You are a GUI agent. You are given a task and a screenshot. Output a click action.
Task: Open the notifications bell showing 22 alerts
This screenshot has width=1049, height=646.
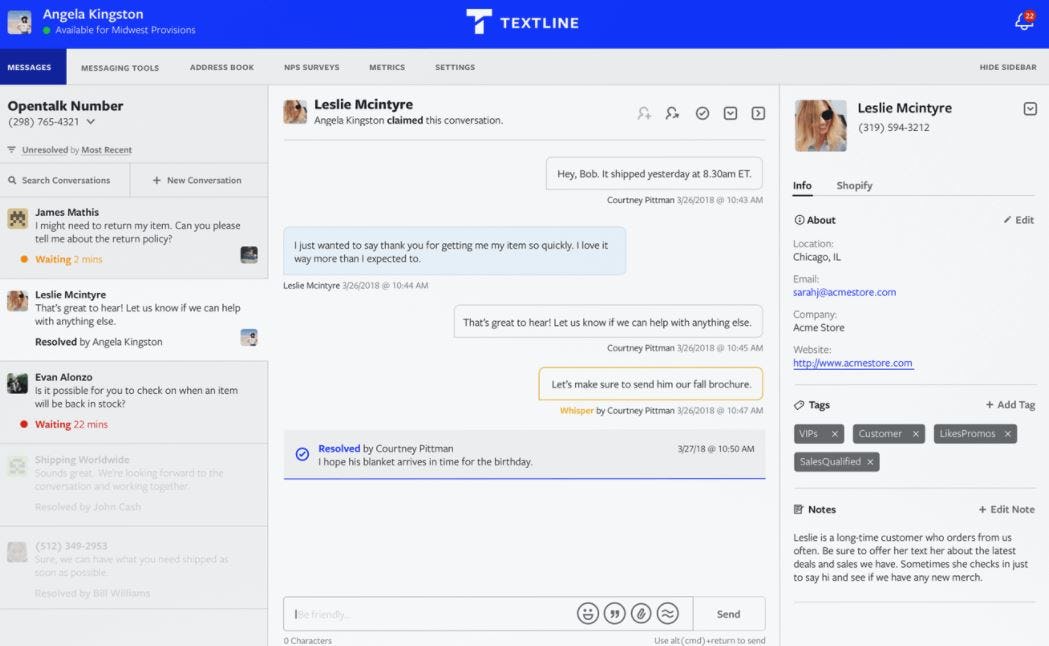[1021, 21]
